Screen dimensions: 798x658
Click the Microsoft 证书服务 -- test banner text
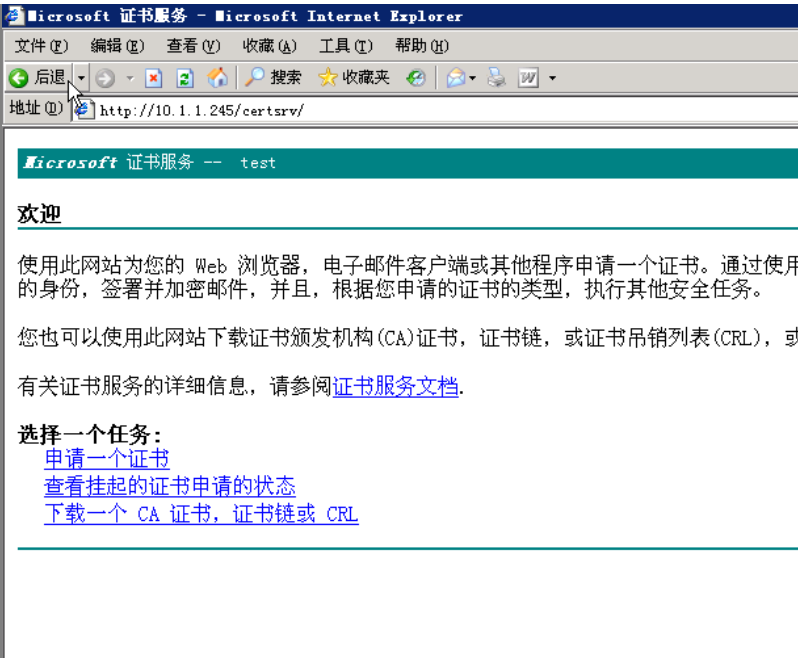point(150,163)
